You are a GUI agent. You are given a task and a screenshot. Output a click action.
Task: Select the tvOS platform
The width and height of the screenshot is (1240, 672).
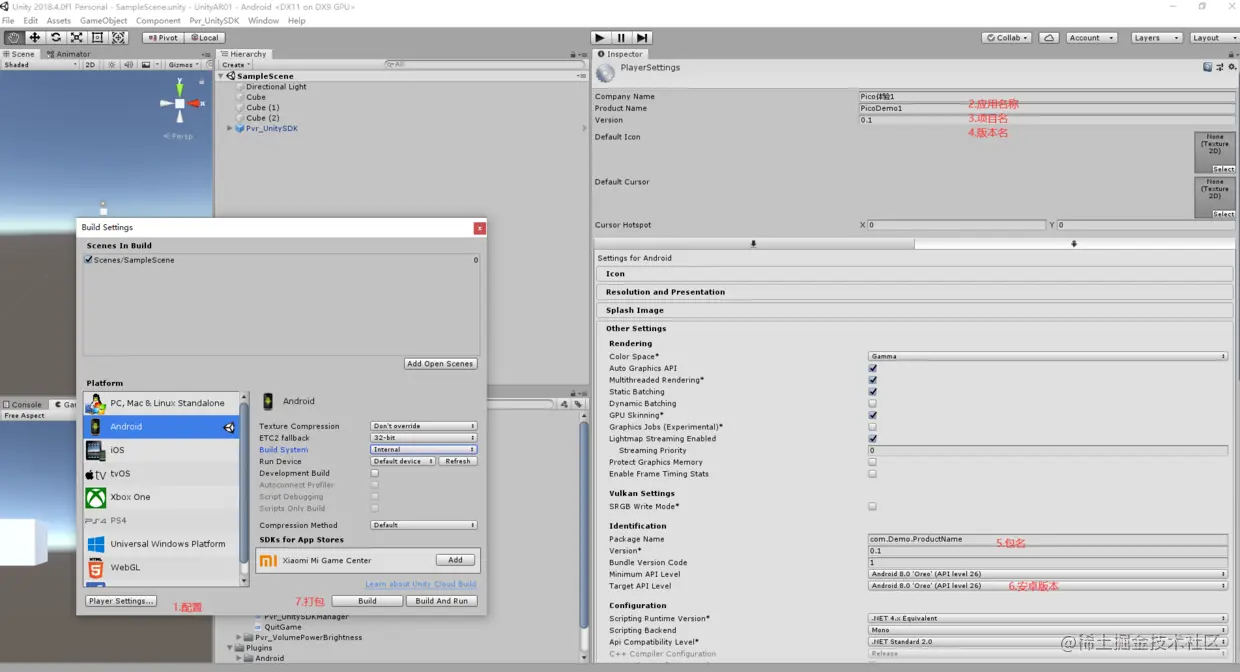point(161,474)
